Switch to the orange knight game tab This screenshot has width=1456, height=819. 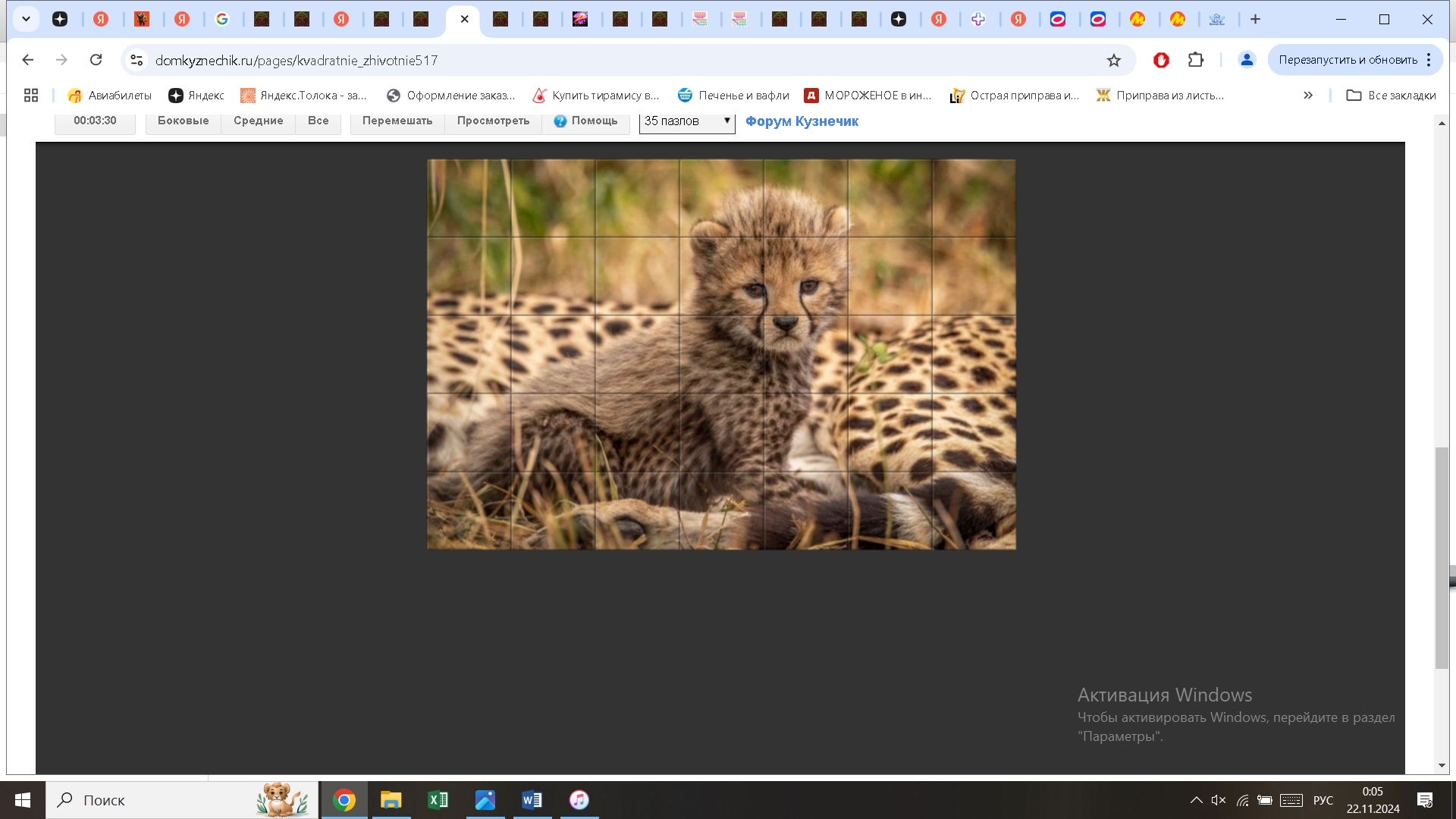pos(142,19)
